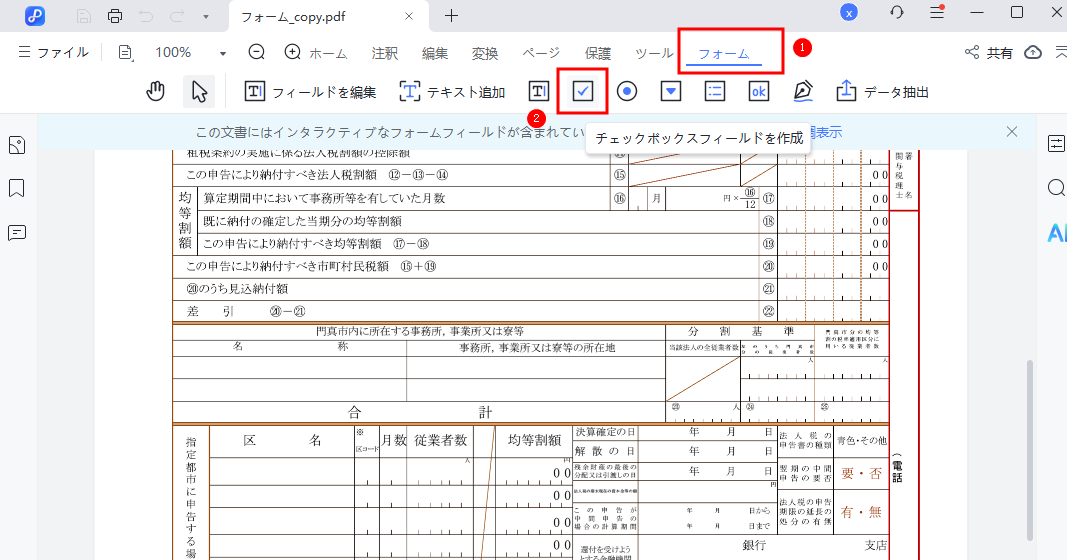
Task: Create a list box field
Action: (715, 92)
